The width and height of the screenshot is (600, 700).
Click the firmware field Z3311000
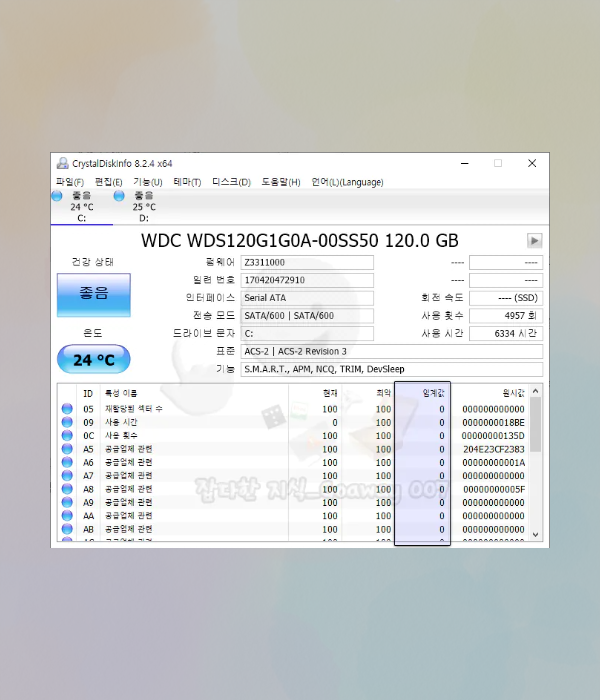[x=307, y=262]
